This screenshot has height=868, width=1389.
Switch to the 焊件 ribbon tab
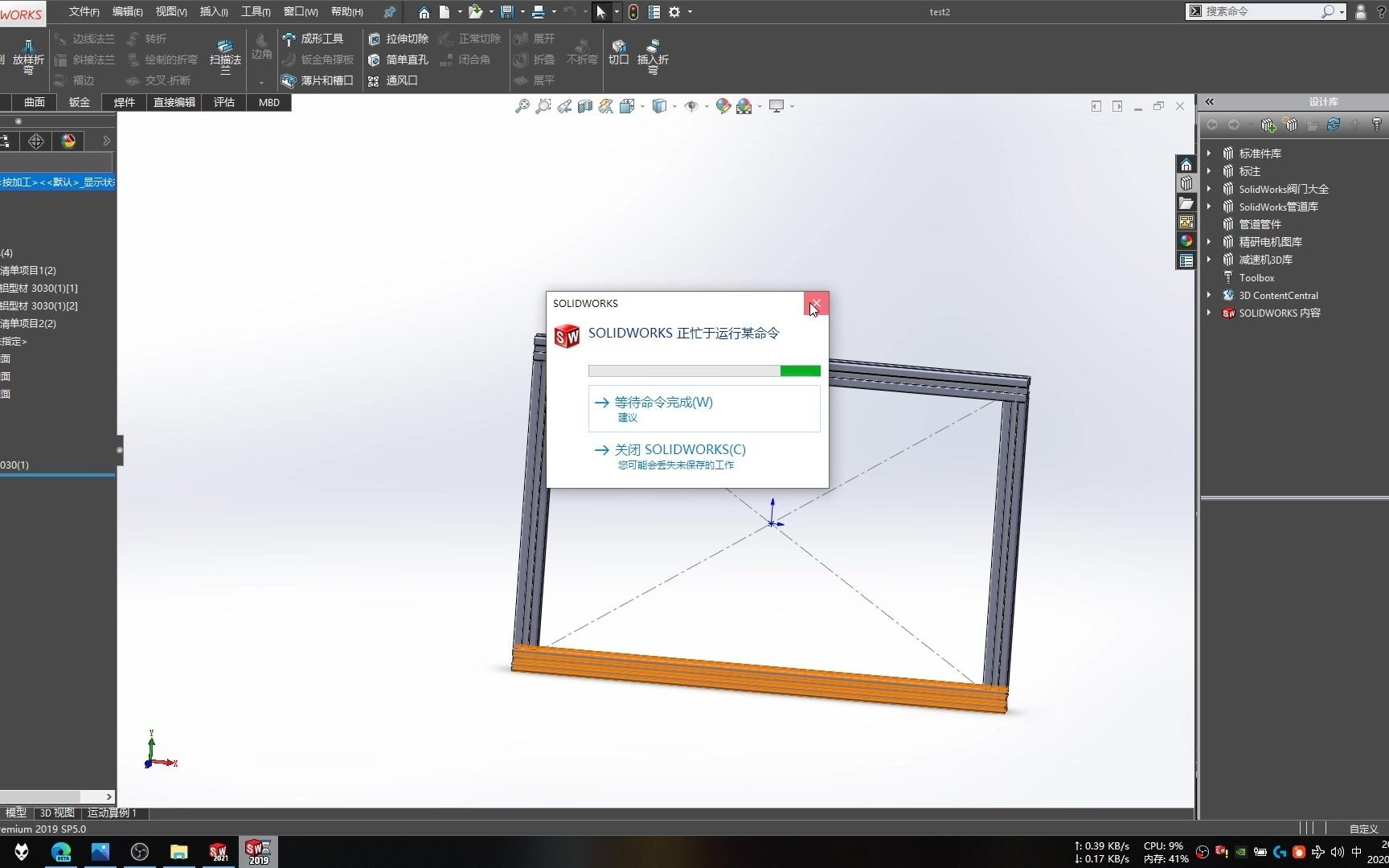(x=125, y=102)
